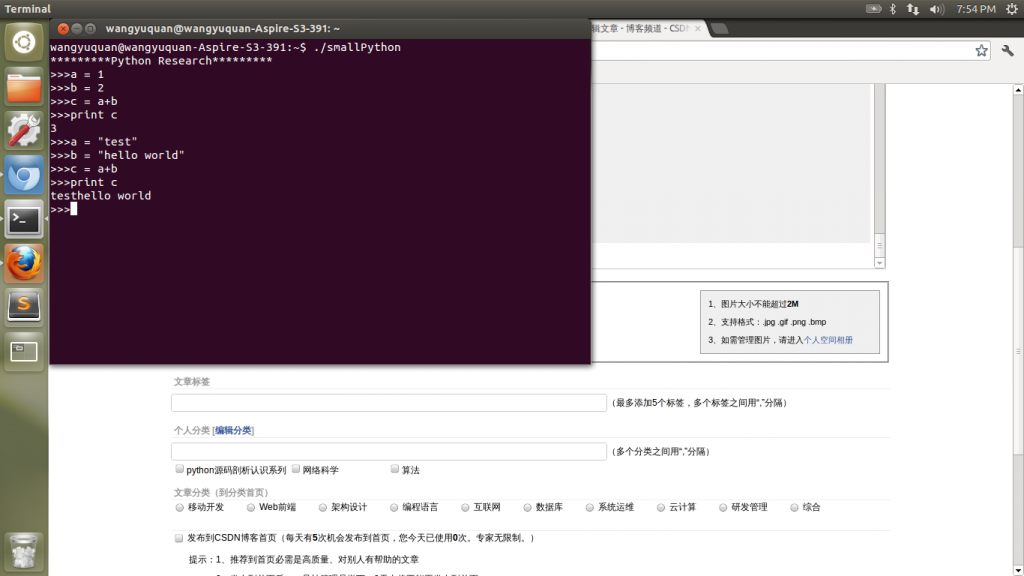
Task: Open the browser wrench settings menu
Action: tap(1008, 50)
